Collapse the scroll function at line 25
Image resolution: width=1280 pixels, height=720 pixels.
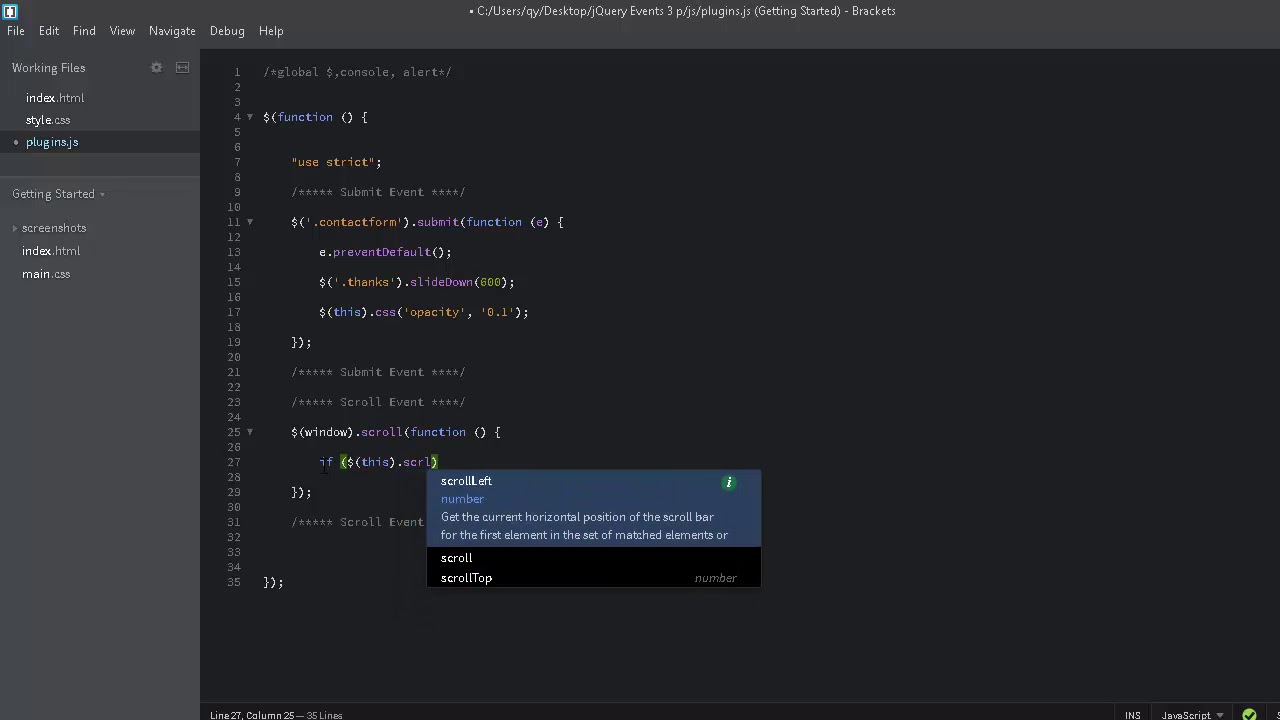pos(250,432)
